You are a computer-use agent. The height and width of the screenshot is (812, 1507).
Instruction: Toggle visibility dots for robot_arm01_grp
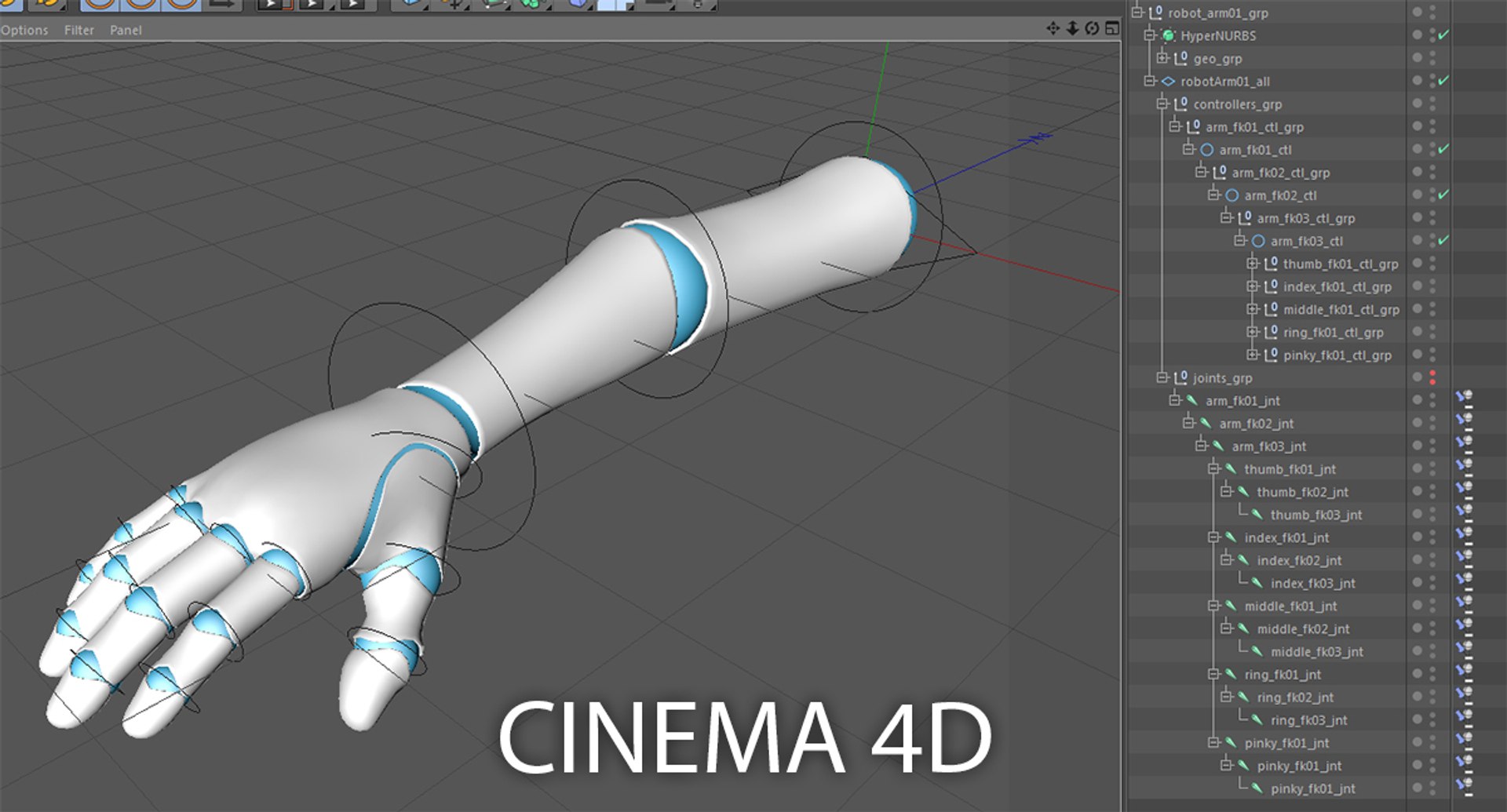(x=1432, y=13)
